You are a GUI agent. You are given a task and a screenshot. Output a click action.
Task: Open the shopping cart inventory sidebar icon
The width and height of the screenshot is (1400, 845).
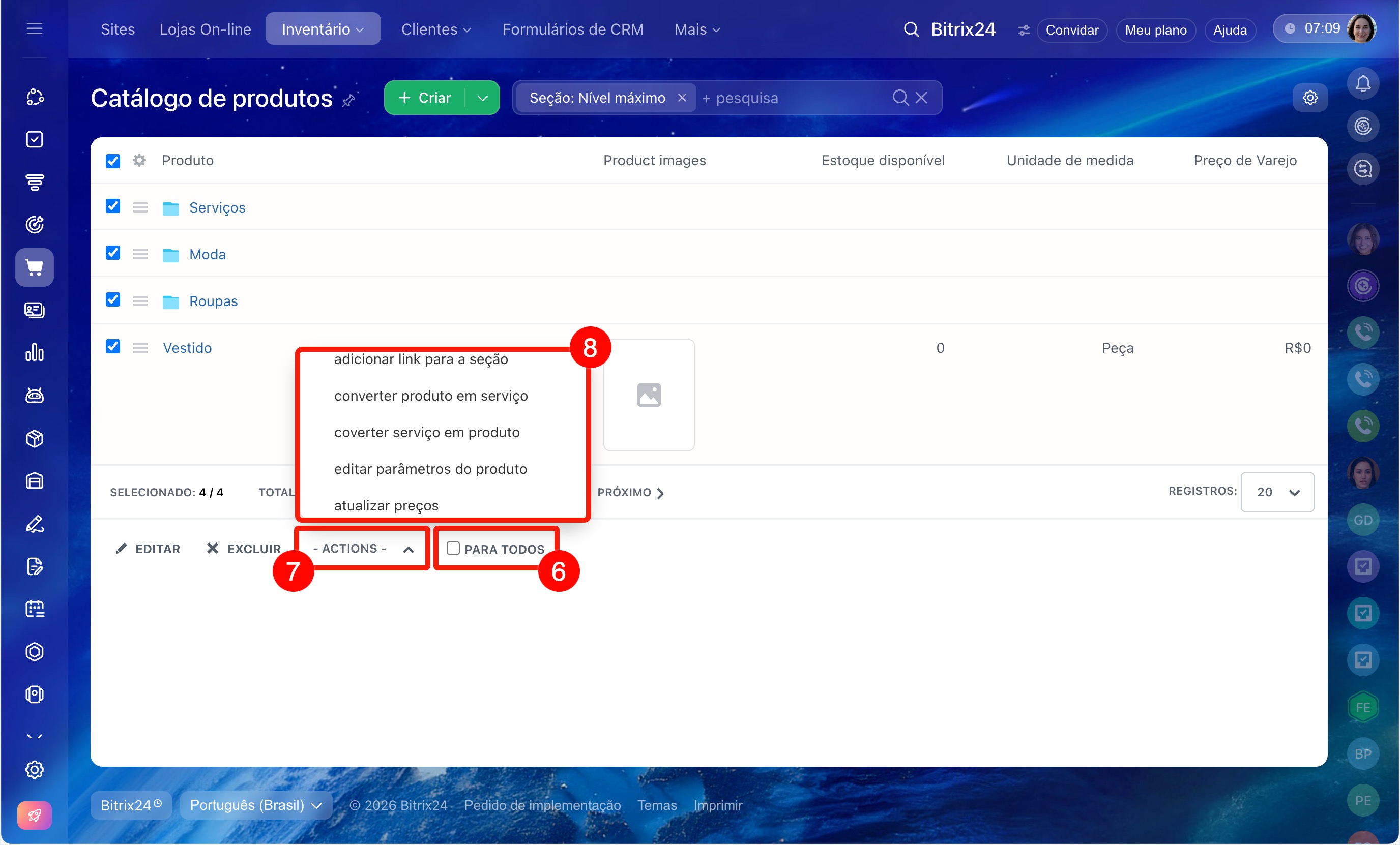(35, 267)
